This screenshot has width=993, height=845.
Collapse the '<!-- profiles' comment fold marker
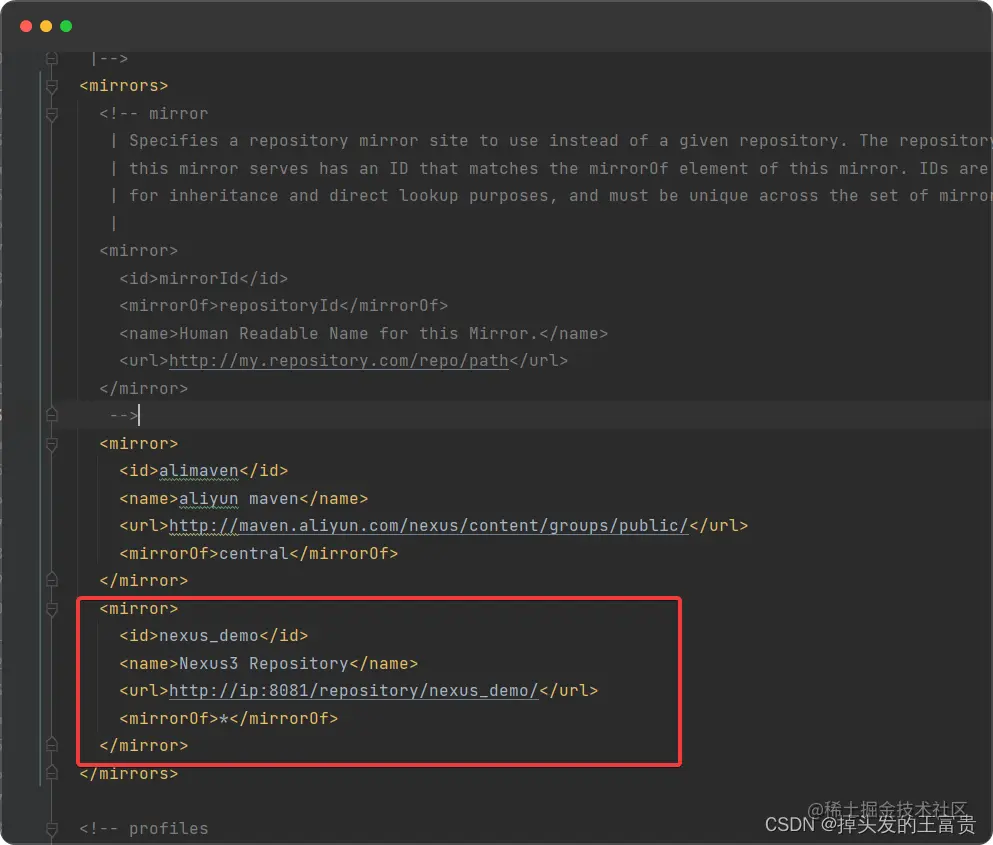(x=52, y=829)
